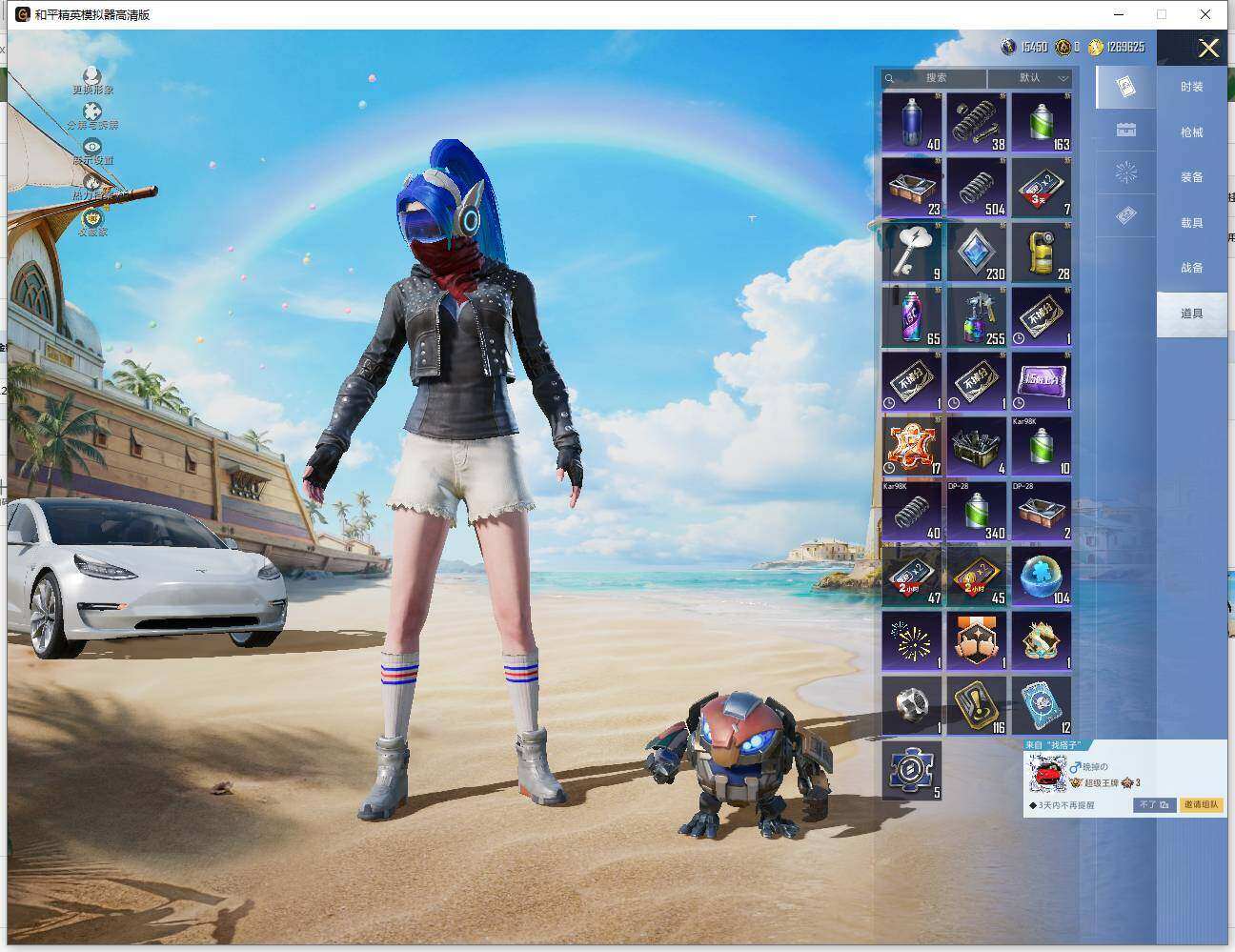1235x952 pixels.
Task: Select the yellow canister item with count 28
Action: click(1042, 252)
